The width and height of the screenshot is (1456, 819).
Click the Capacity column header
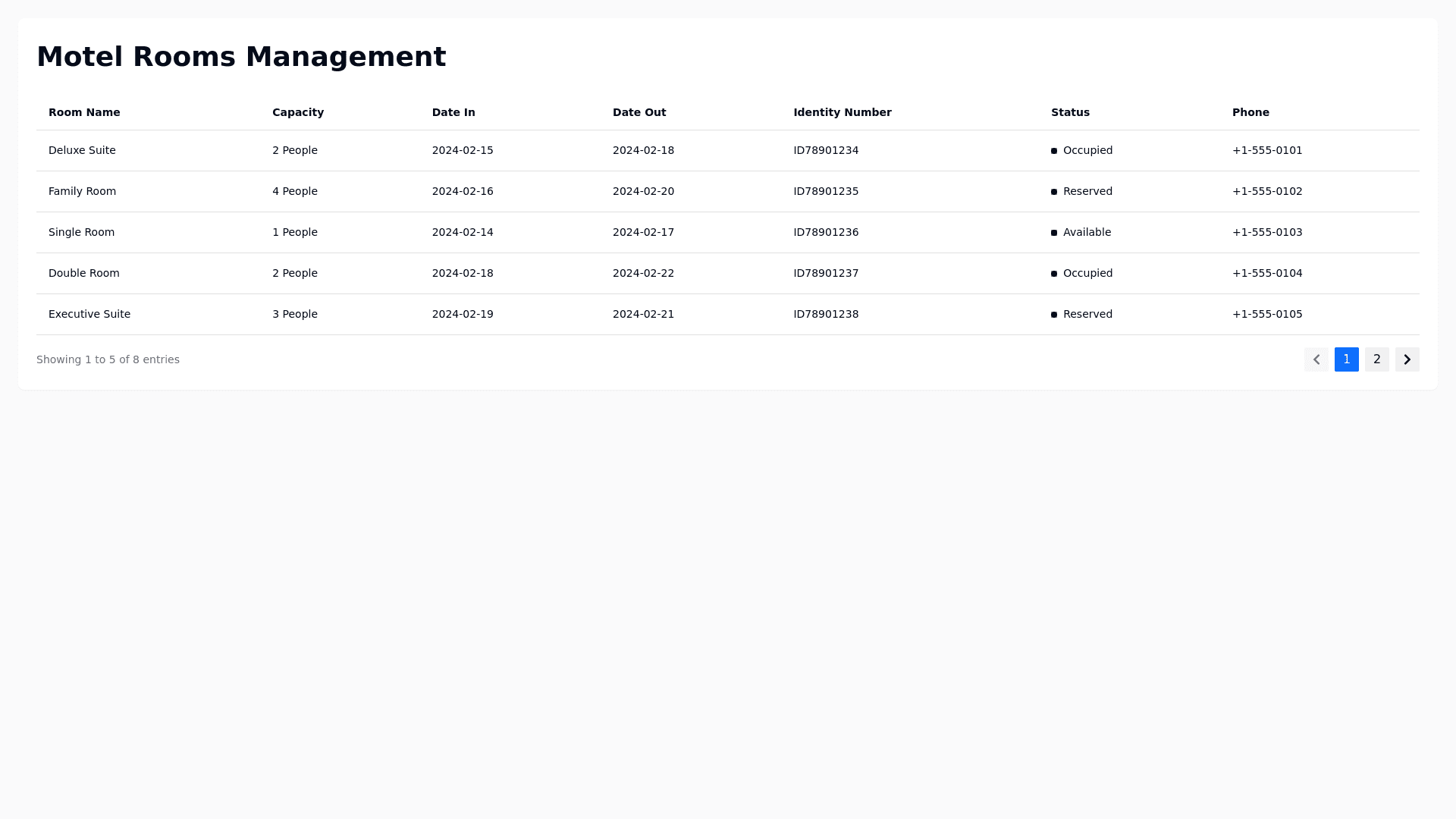click(x=297, y=112)
